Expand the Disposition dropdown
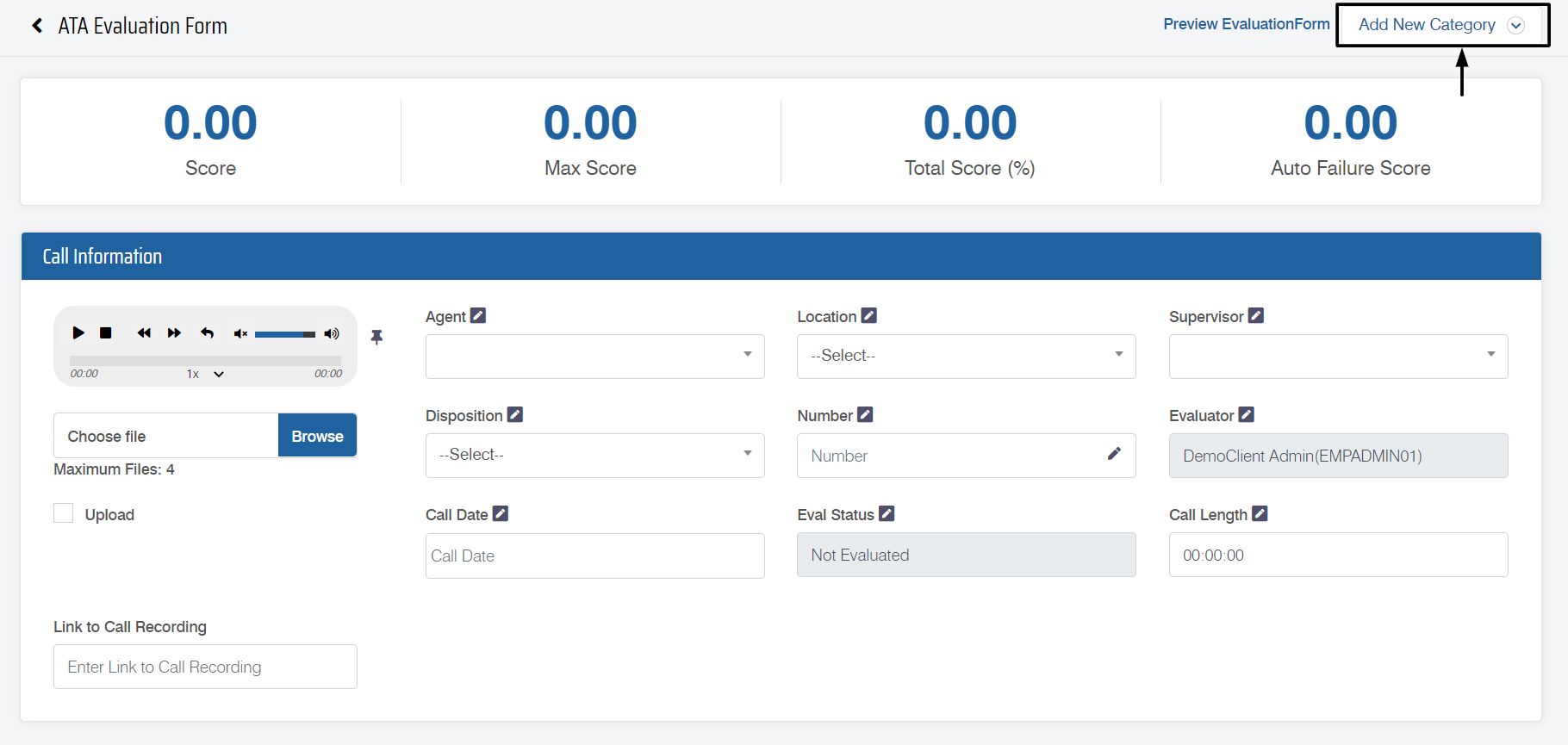This screenshot has width=1568, height=745. [x=594, y=455]
